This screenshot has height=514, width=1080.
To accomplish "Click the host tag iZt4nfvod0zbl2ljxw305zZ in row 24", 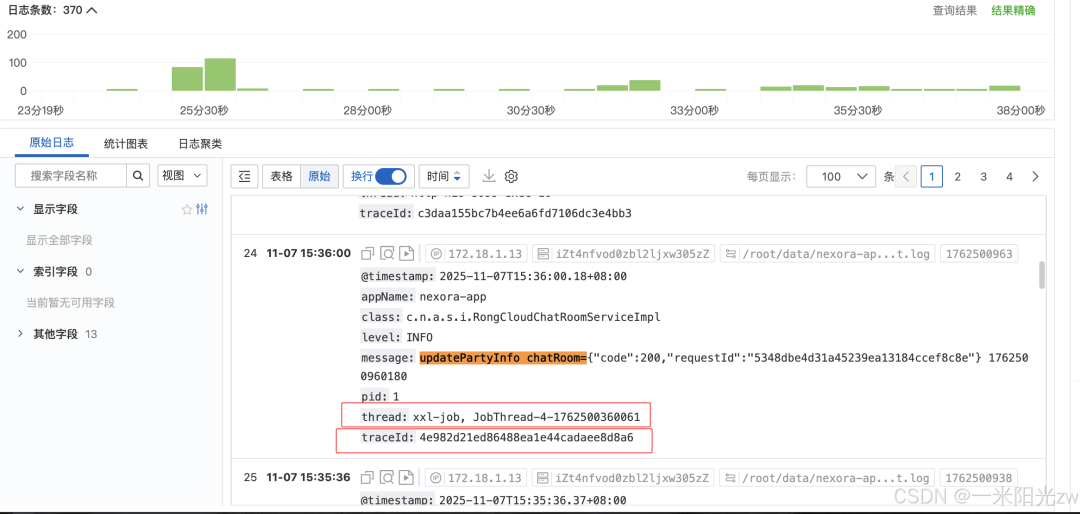I will coord(623,254).
